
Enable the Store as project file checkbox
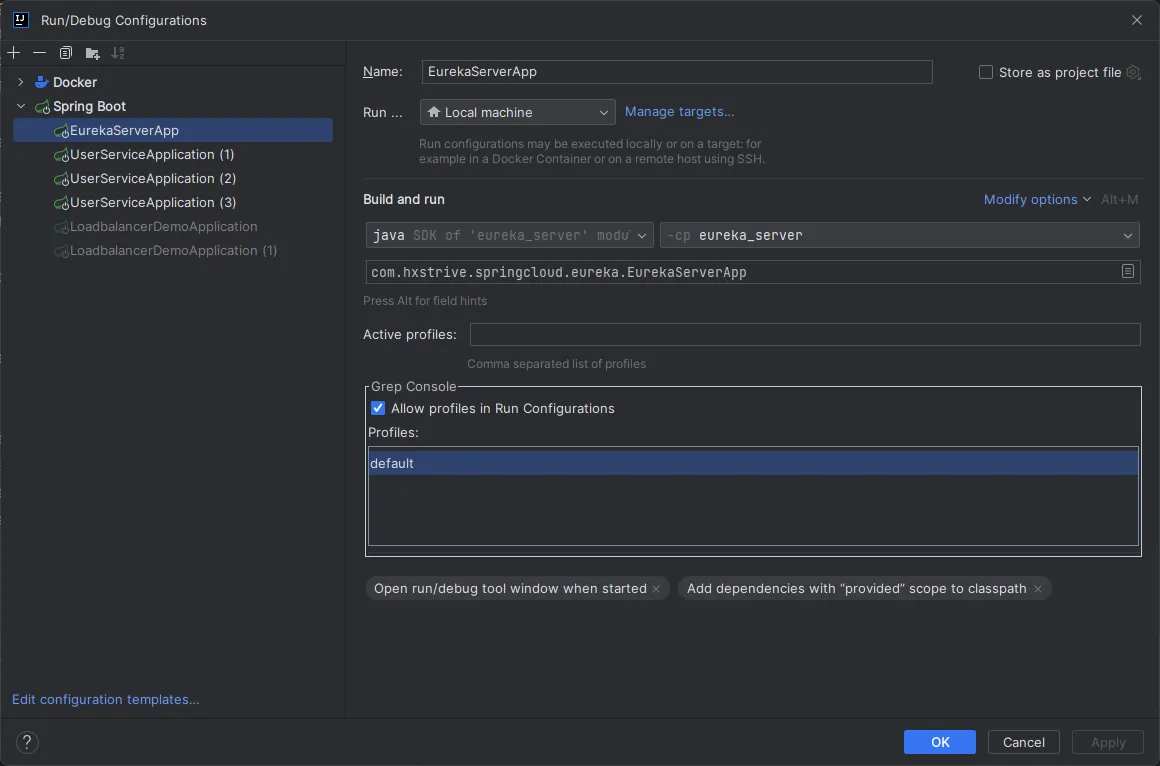point(986,72)
